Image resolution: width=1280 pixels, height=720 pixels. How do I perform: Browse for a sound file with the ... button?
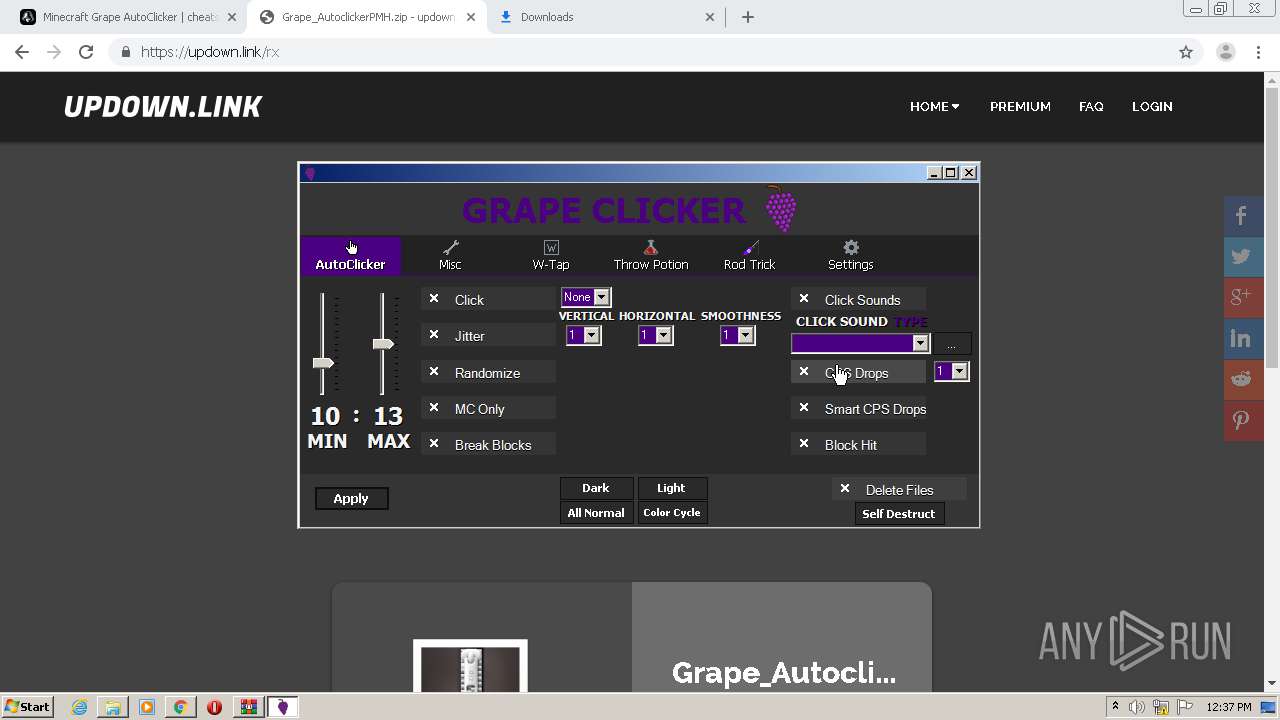click(952, 344)
